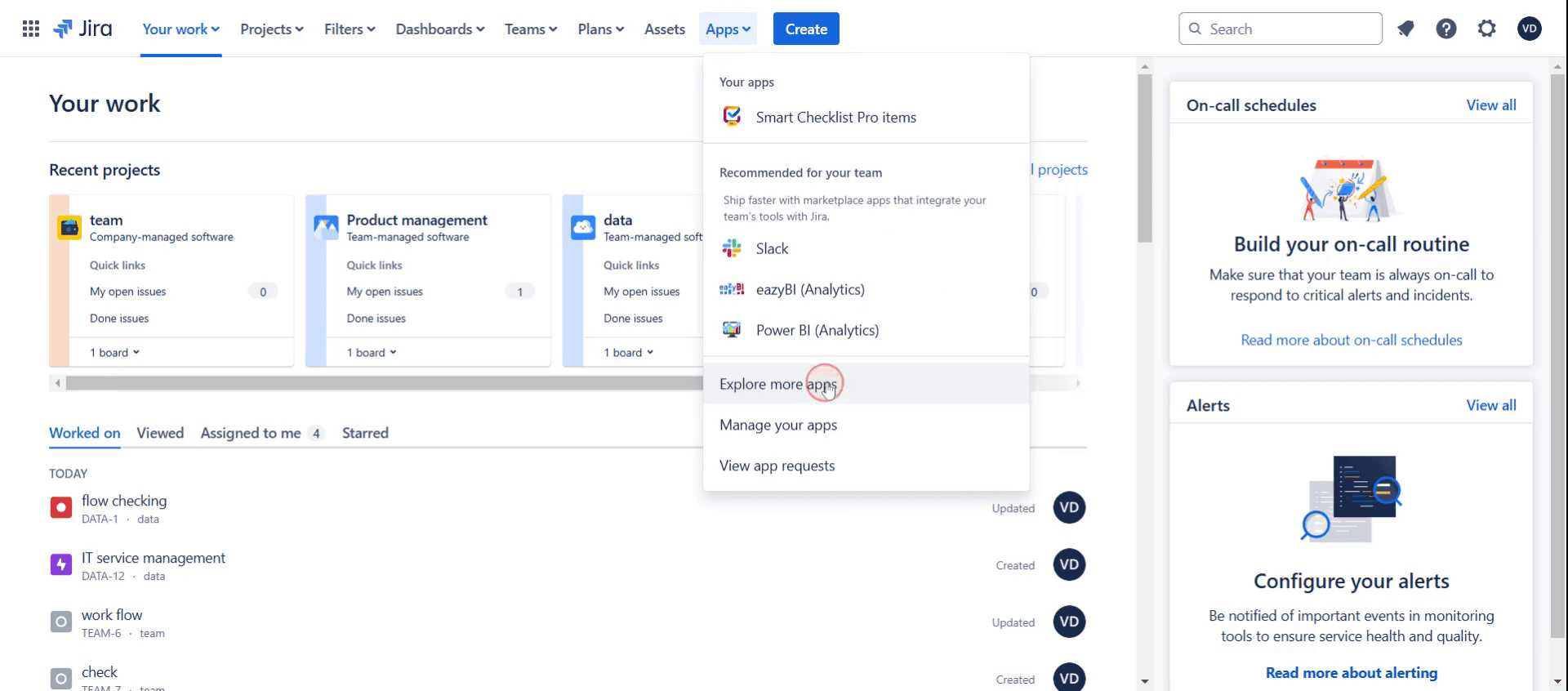The height and width of the screenshot is (691, 1568).
Task: Expand the Dashboards dropdown
Action: click(x=440, y=29)
